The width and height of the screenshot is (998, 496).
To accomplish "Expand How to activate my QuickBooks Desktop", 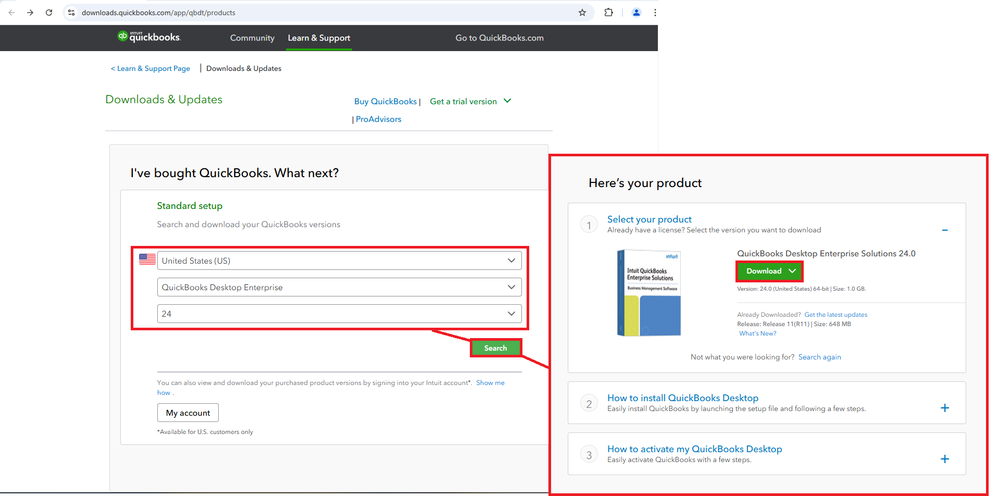I will point(945,459).
